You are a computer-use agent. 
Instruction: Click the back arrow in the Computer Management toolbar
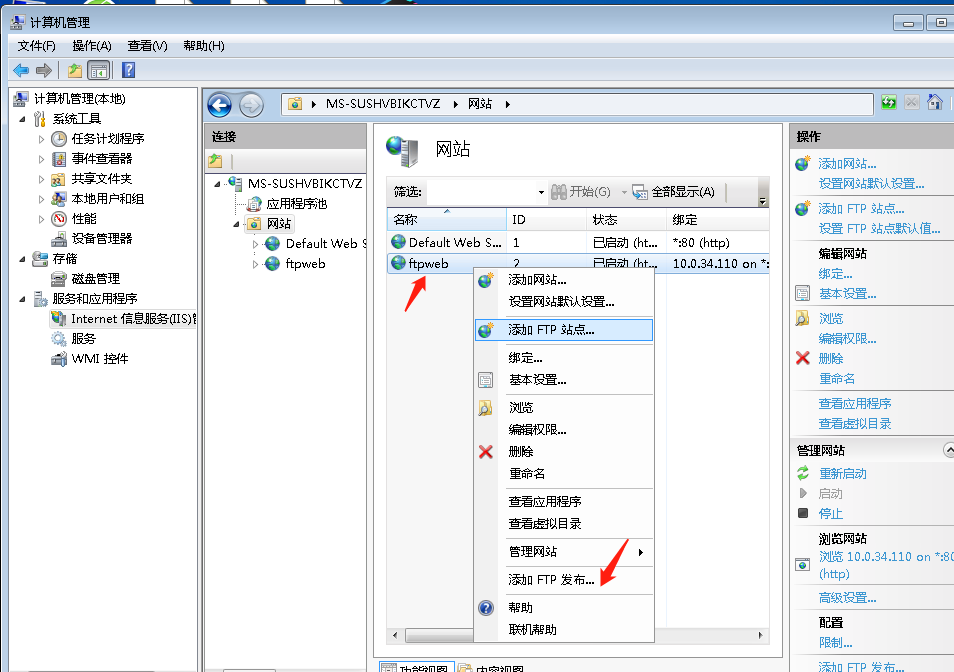[22, 69]
